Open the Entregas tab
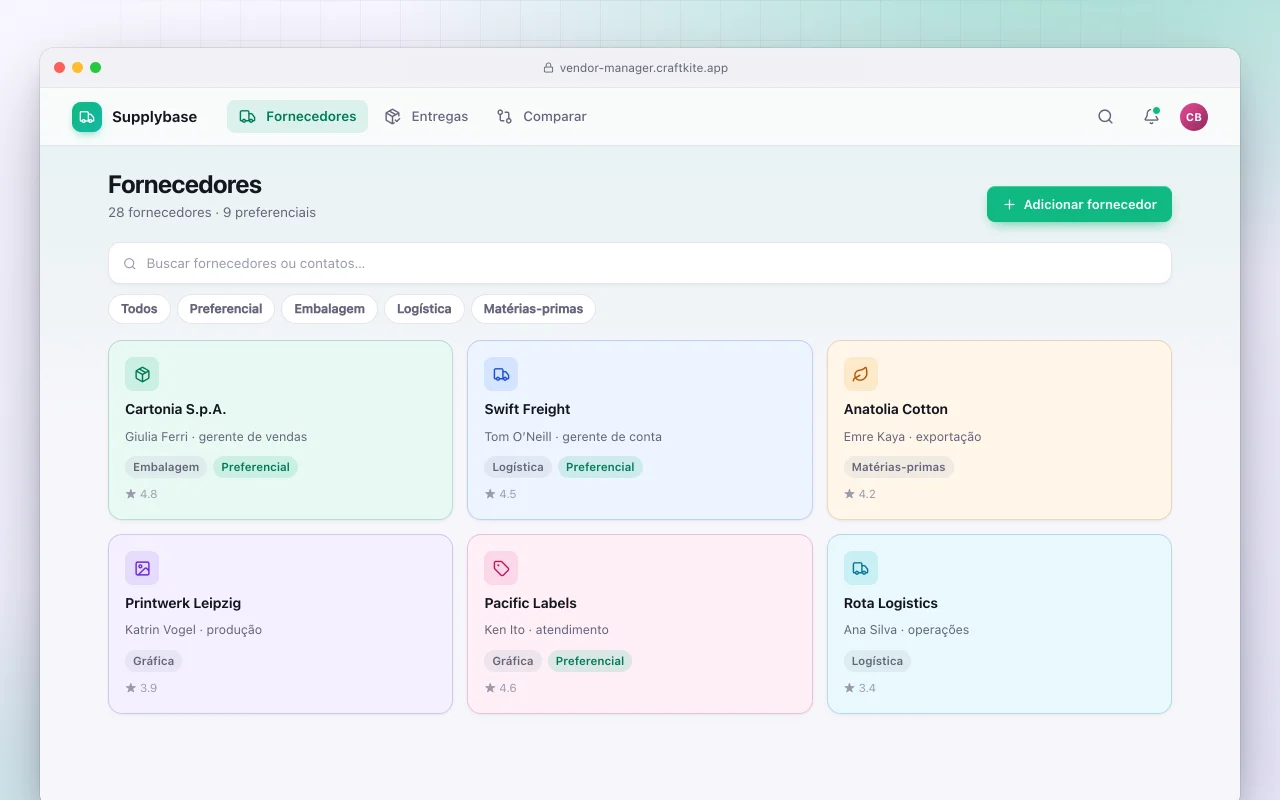This screenshot has height=800, width=1280. pos(426,117)
